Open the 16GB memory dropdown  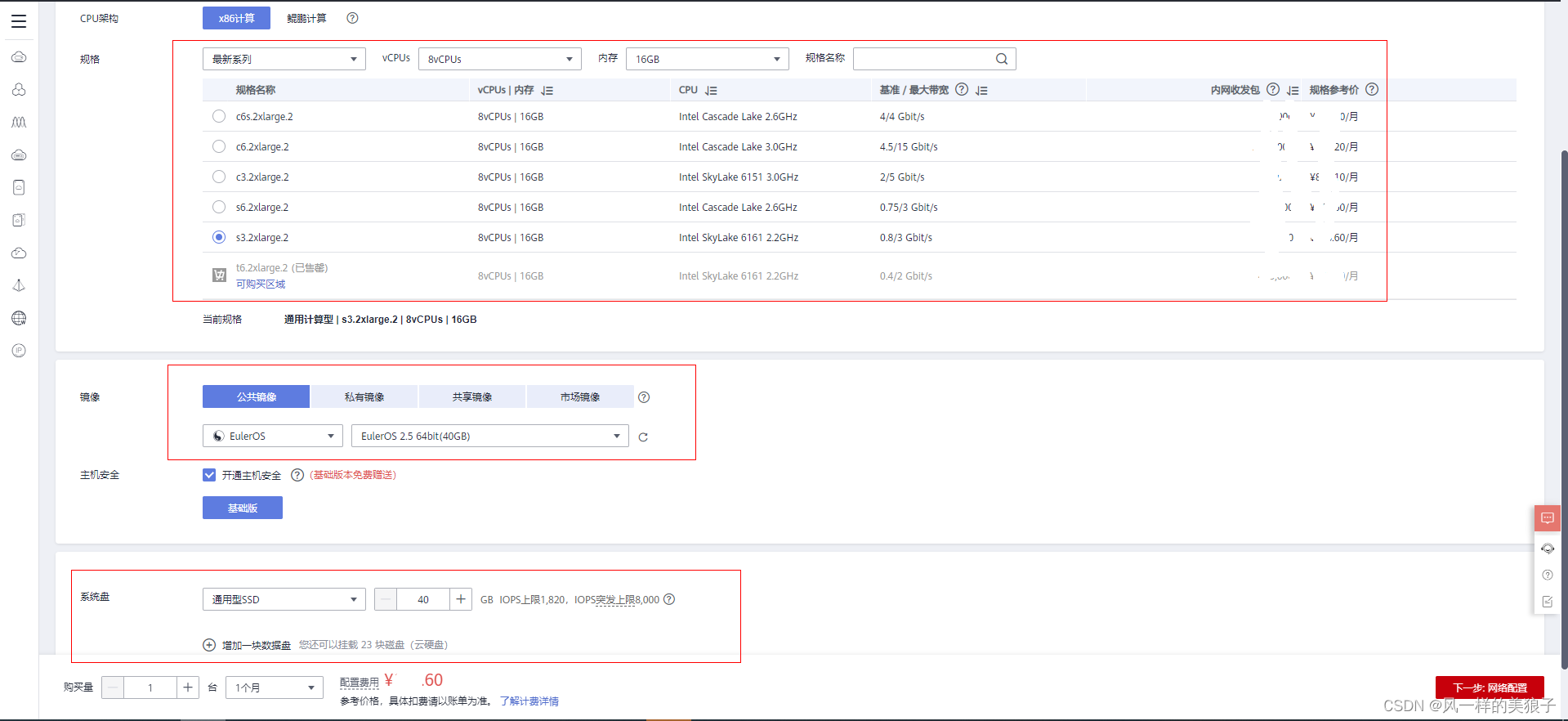click(708, 59)
